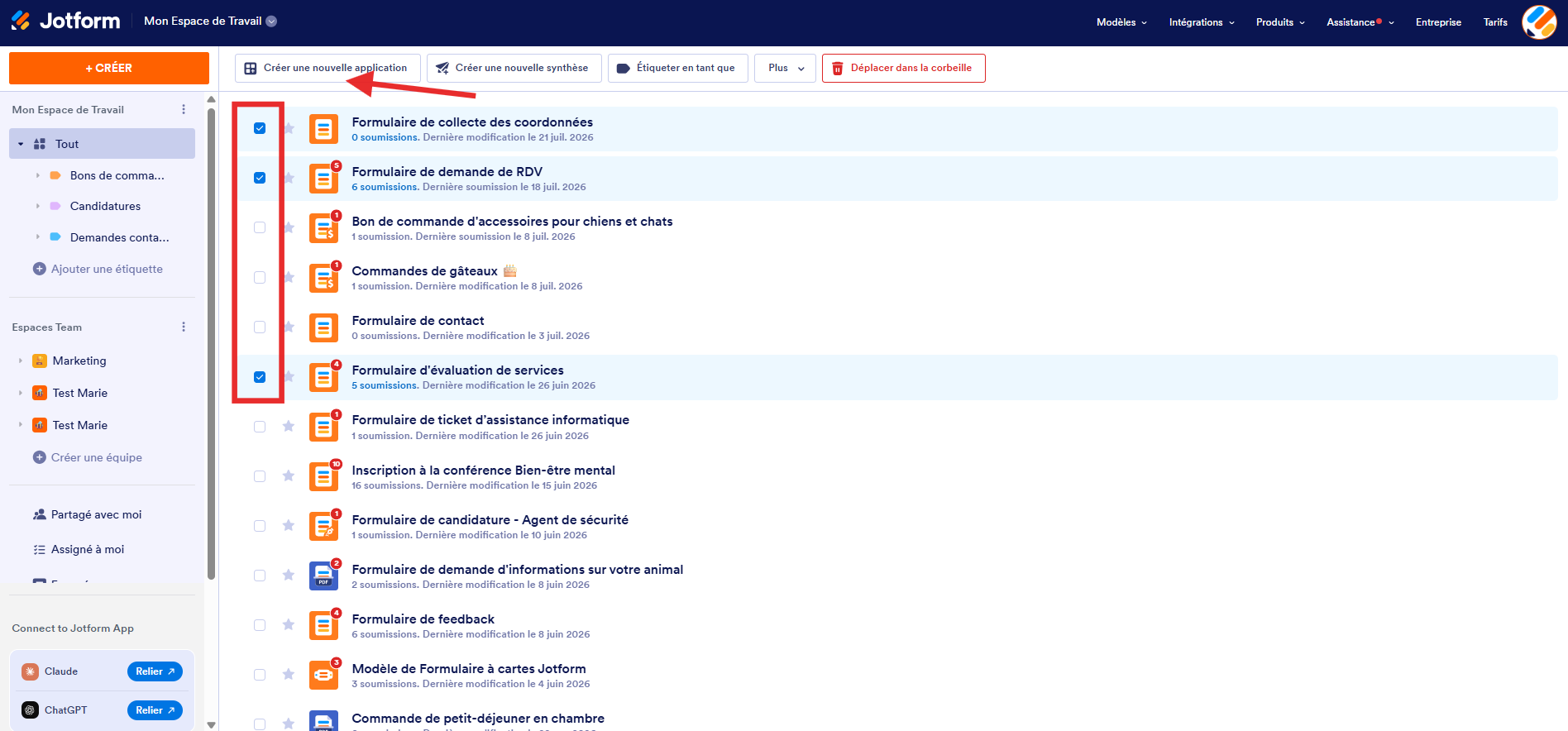Screen dimensions: 1568x731
Task: Check Bon de commande d'accessoires checkbox
Action: point(260,227)
